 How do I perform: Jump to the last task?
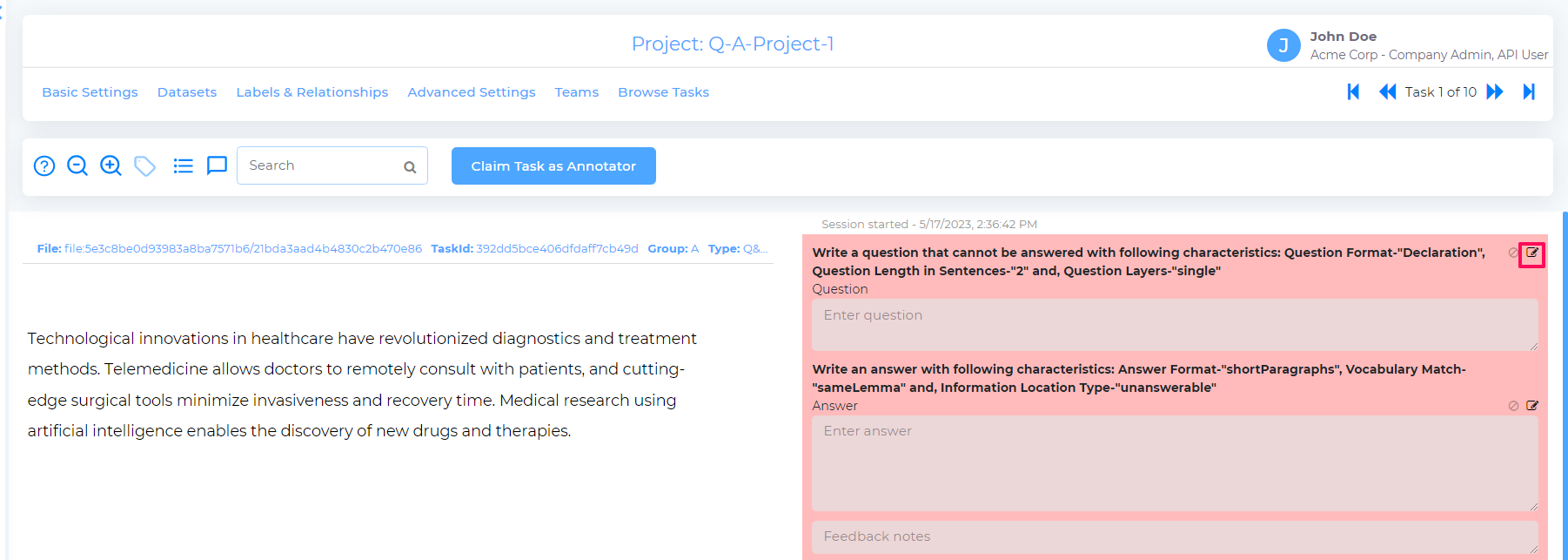1529,91
